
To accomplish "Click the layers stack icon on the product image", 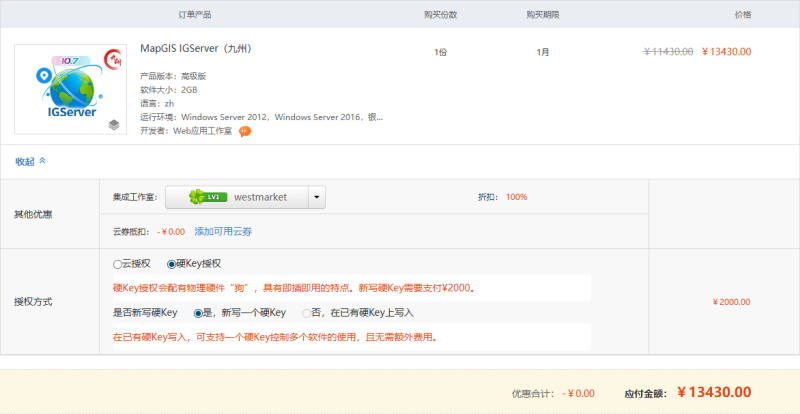I will tap(114, 124).
